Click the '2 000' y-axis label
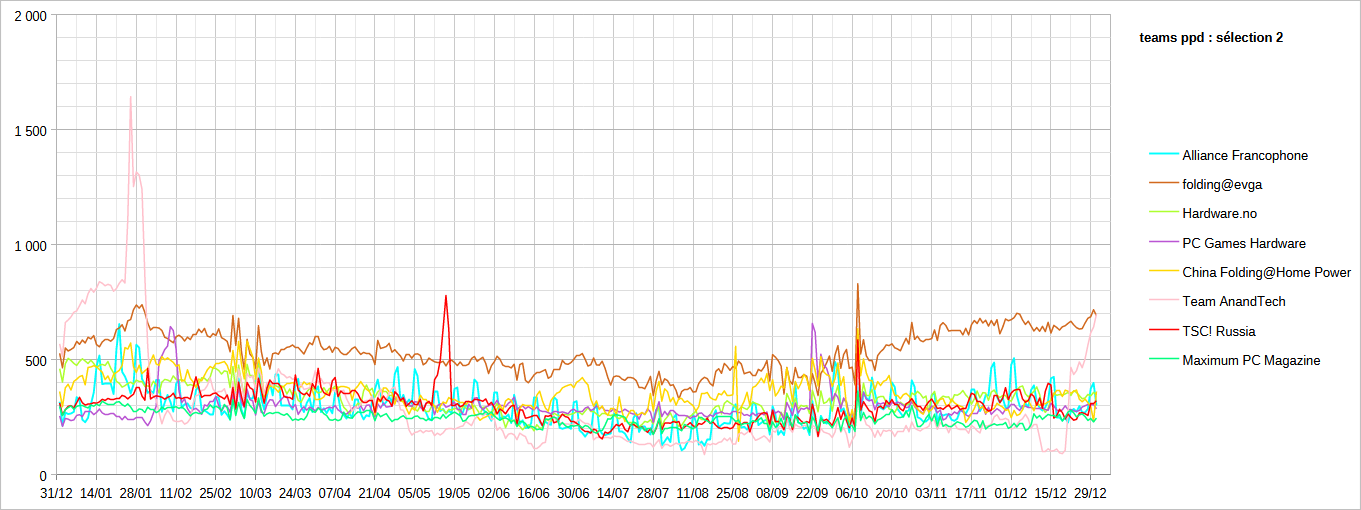Image resolution: width=1361 pixels, height=510 pixels. (x=29, y=16)
